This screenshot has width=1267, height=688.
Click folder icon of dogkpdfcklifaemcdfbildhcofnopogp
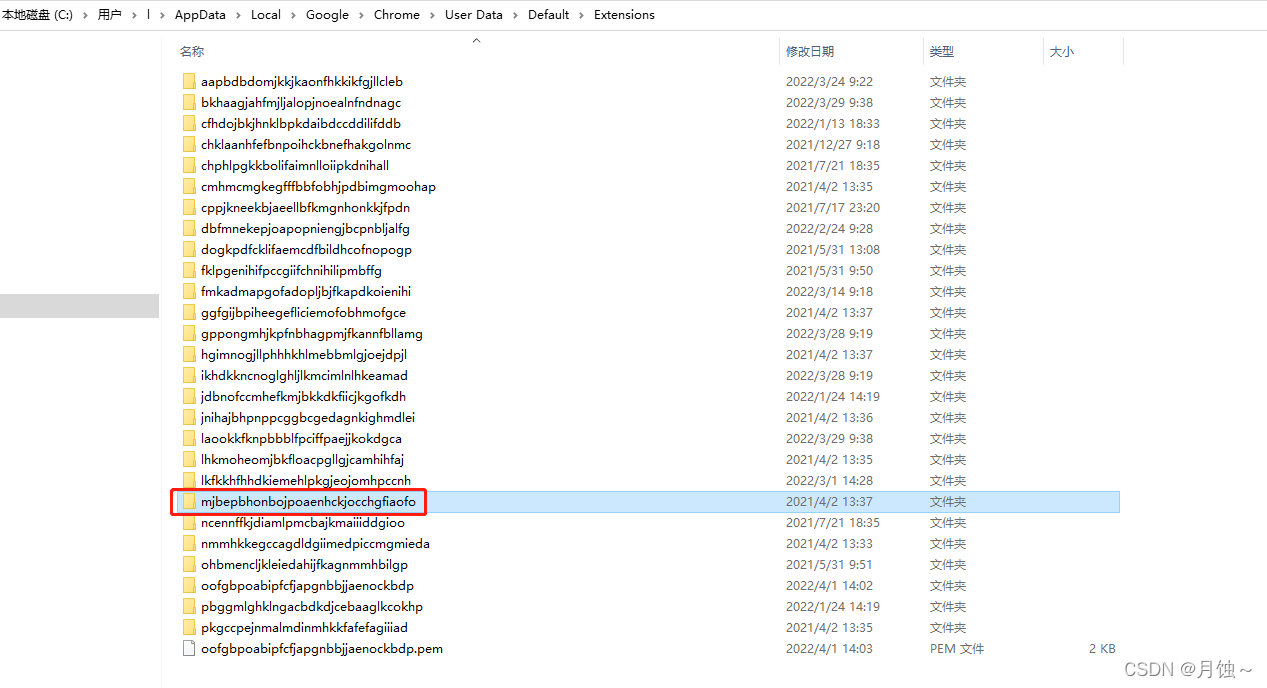click(x=189, y=250)
